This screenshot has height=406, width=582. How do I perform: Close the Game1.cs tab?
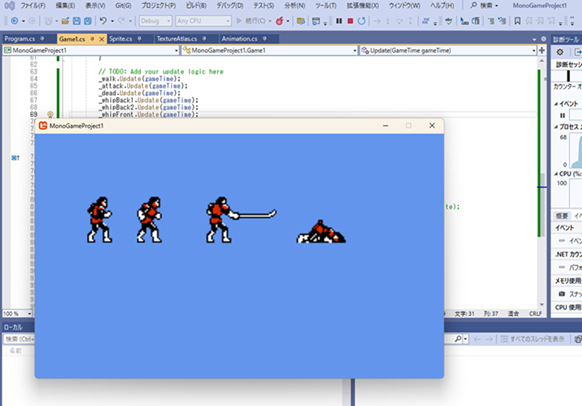(101, 39)
